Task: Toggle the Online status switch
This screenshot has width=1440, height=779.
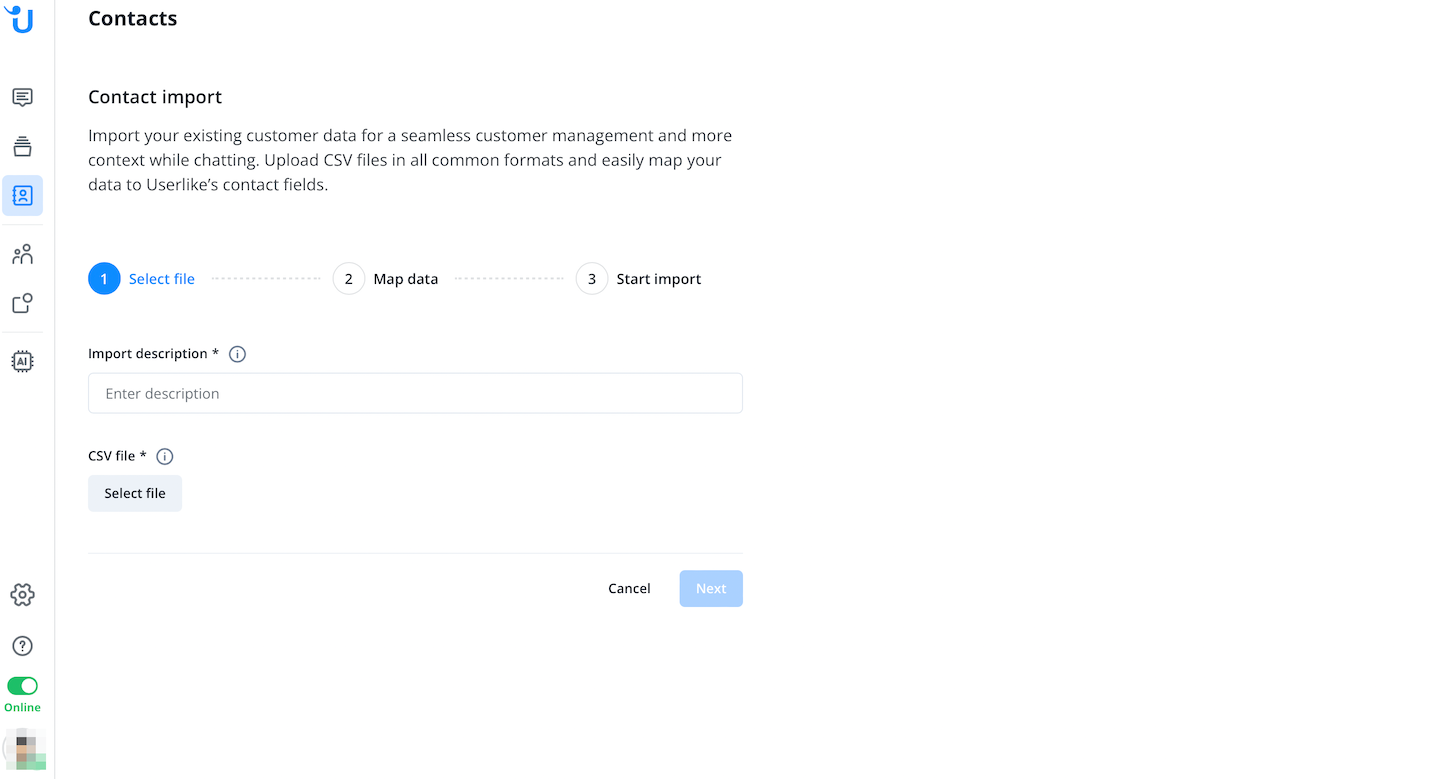Action: pyautogui.click(x=22, y=686)
